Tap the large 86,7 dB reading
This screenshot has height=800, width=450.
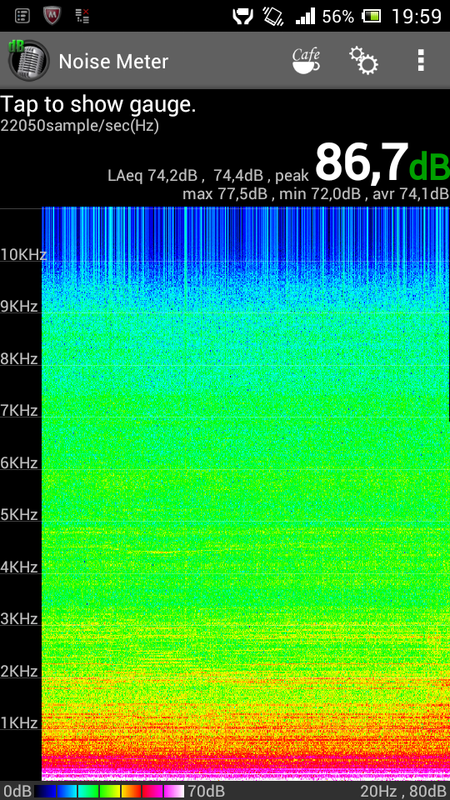click(x=382, y=162)
